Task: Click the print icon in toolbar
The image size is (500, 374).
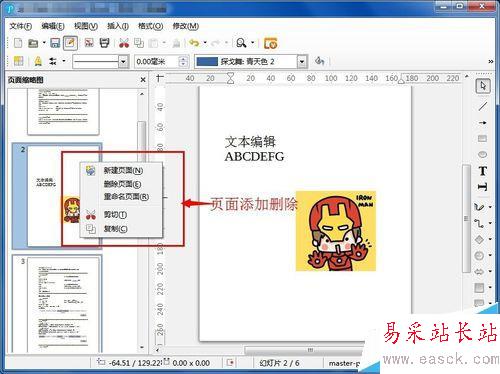Action: click(105, 43)
